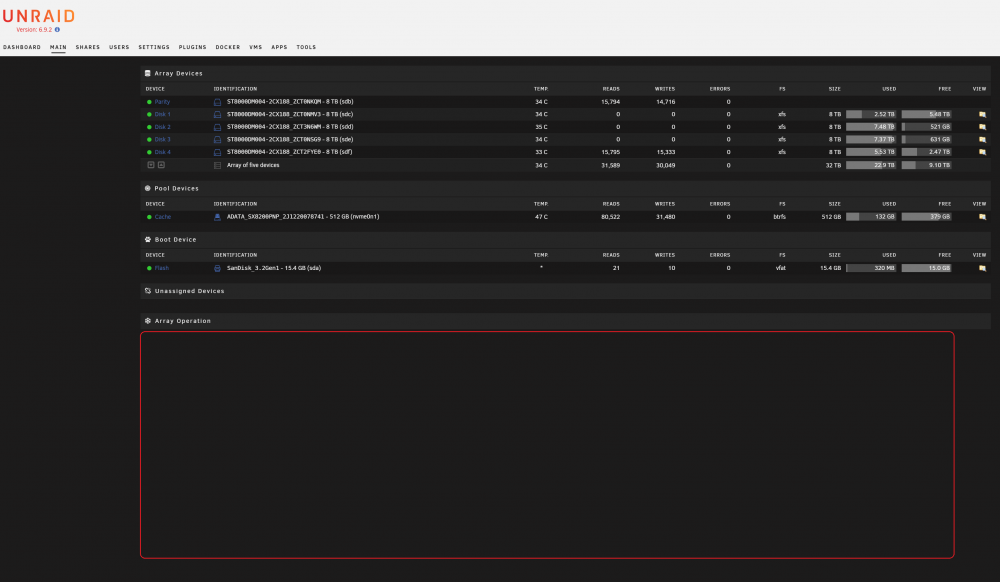Click the version info icon beside 6.9.2
This screenshot has height=582, width=1000.
[57, 29]
